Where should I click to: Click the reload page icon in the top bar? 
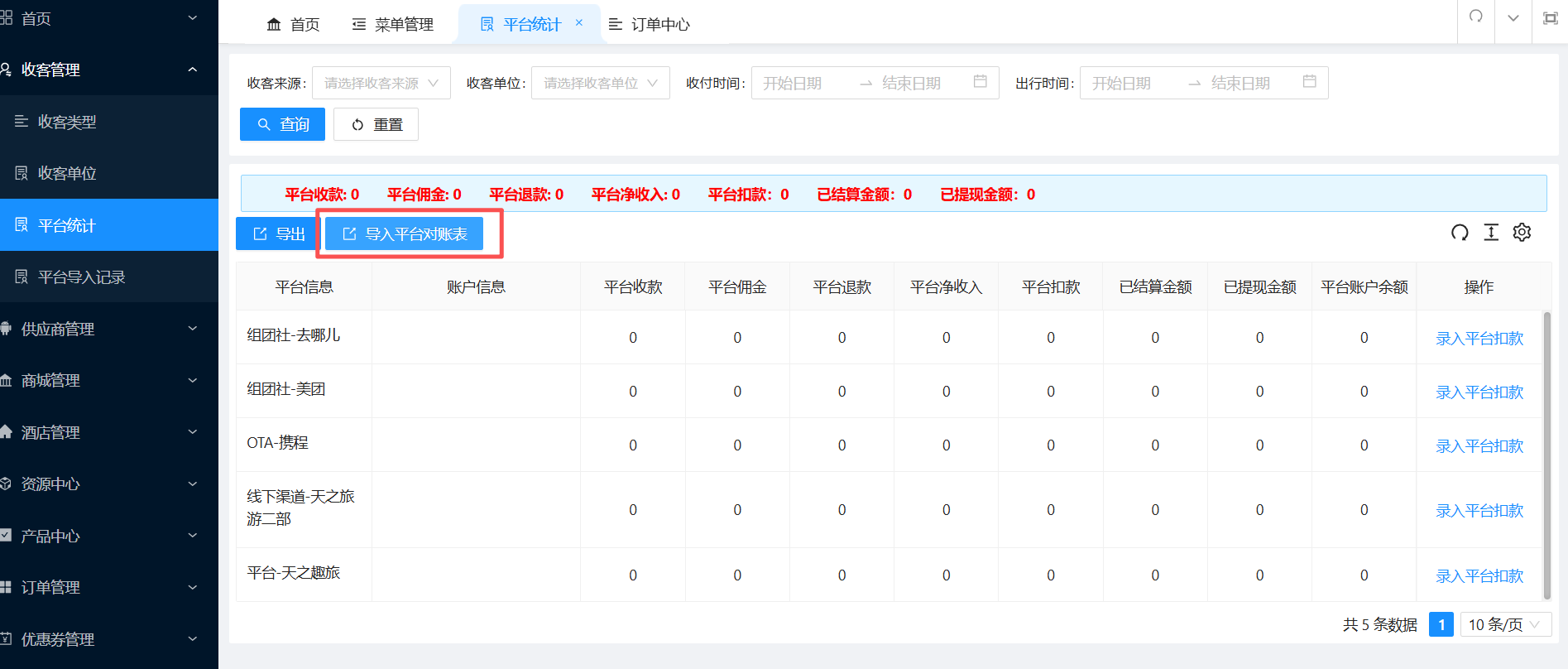click(x=1475, y=17)
